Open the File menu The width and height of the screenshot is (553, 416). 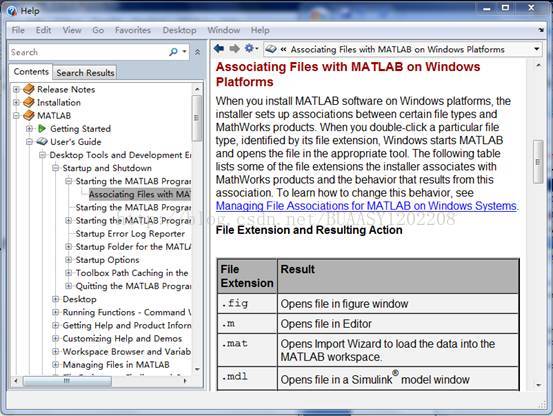click(x=18, y=30)
